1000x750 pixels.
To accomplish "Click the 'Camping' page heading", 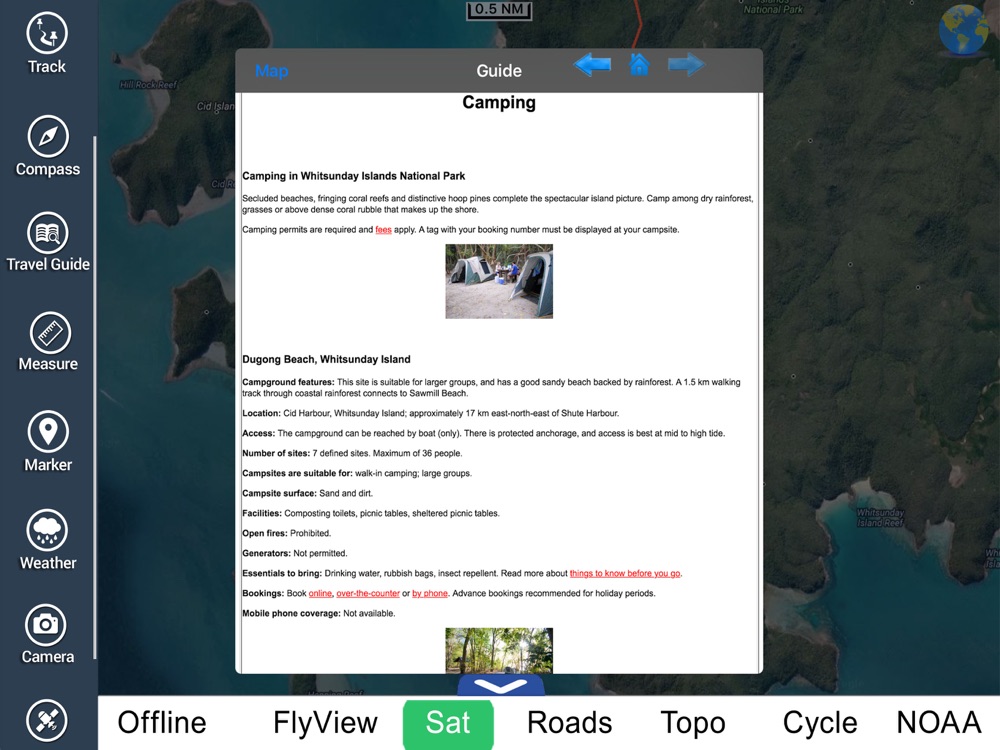I will [499, 102].
